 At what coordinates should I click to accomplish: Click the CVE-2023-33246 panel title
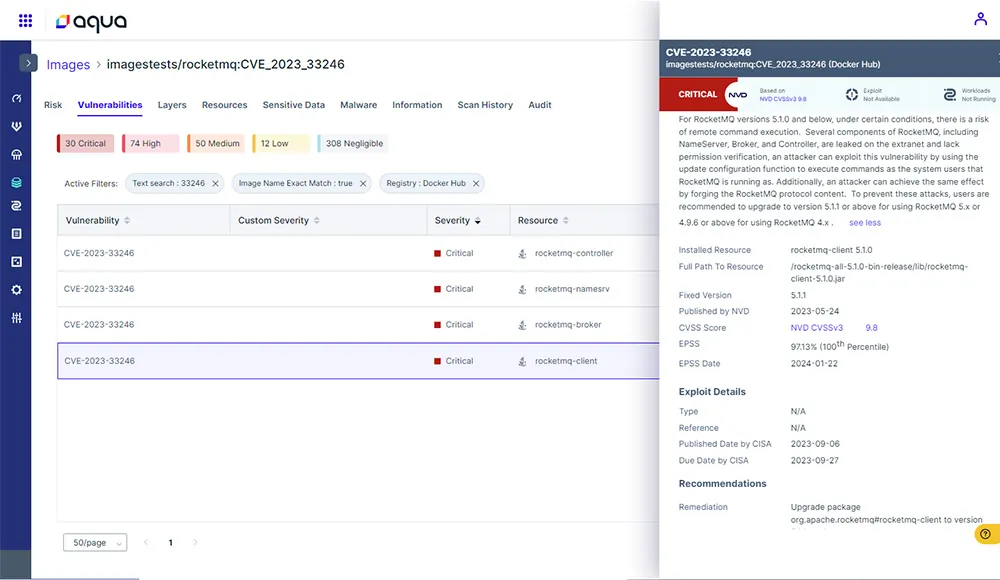coord(708,52)
